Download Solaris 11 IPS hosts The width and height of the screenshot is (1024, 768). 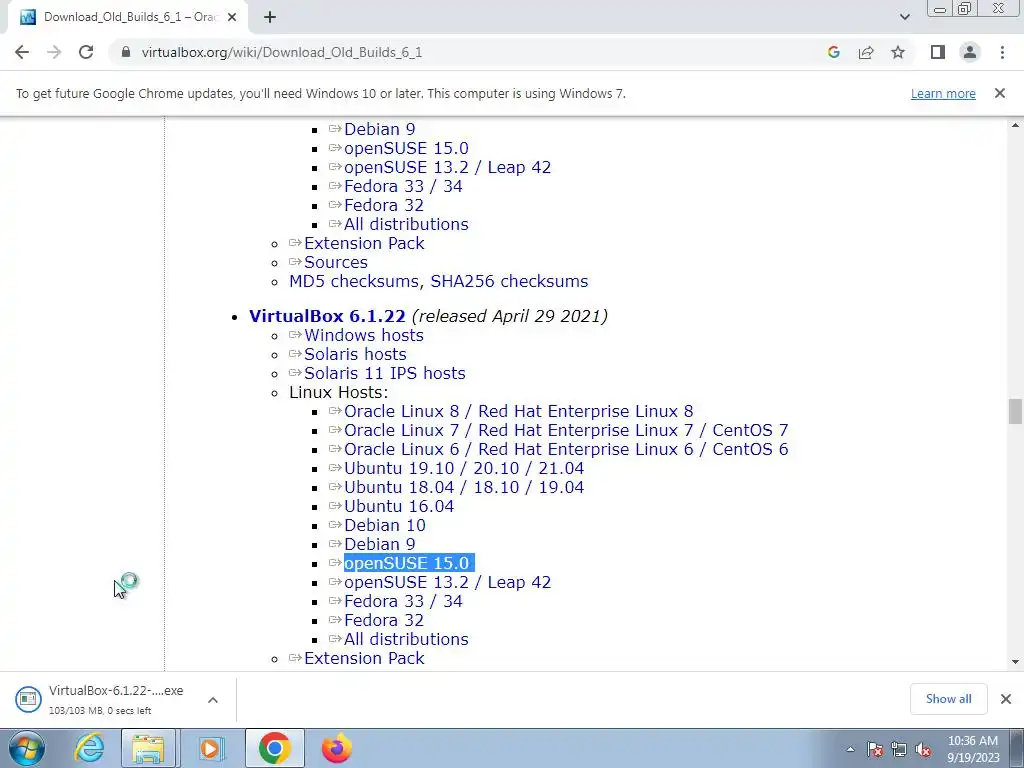coord(385,373)
